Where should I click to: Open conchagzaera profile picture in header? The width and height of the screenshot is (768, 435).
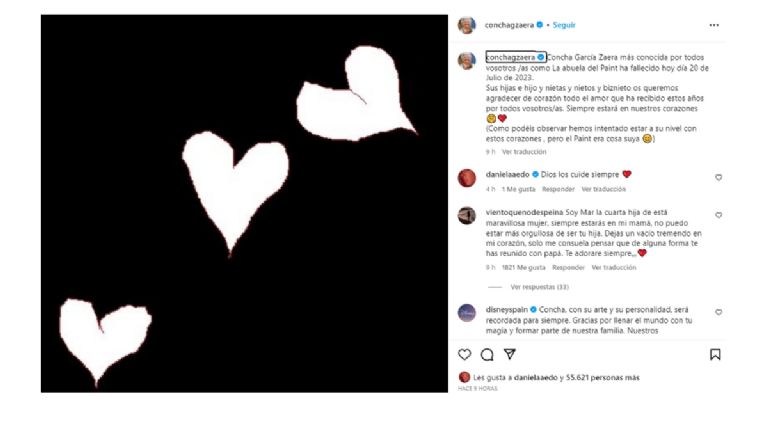(467, 25)
